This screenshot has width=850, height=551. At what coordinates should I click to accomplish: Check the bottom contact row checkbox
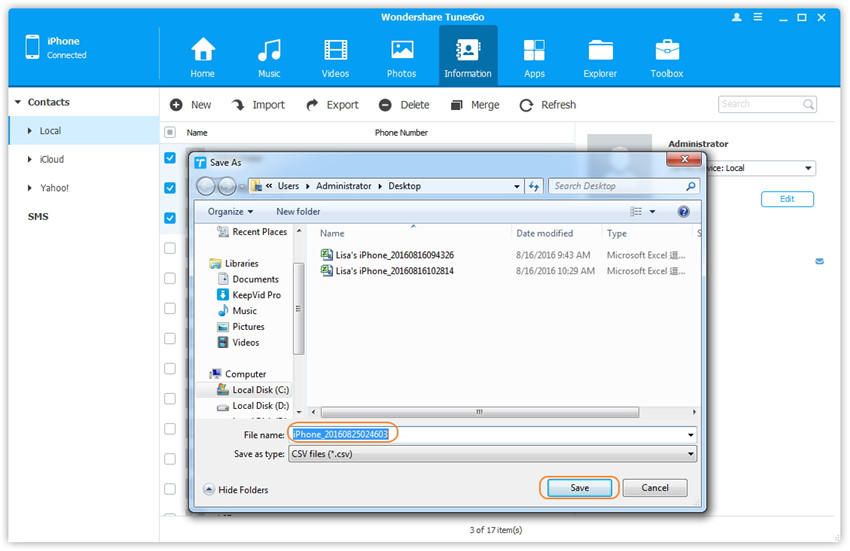pyautogui.click(x=170, y=489)
